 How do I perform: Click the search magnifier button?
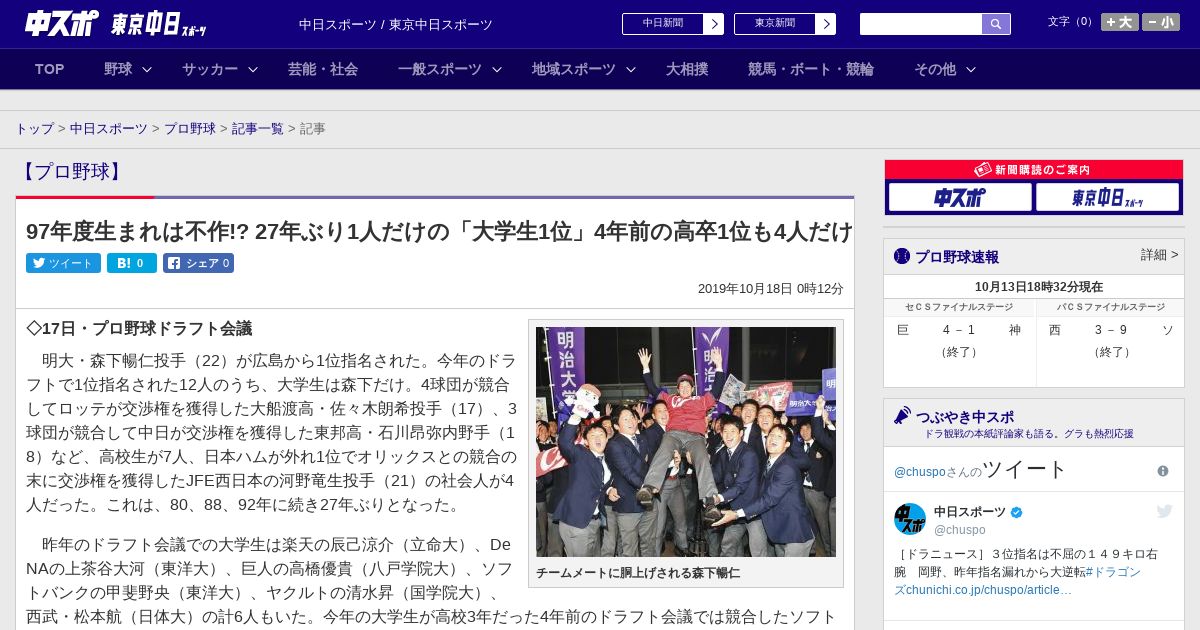[996, 24]
